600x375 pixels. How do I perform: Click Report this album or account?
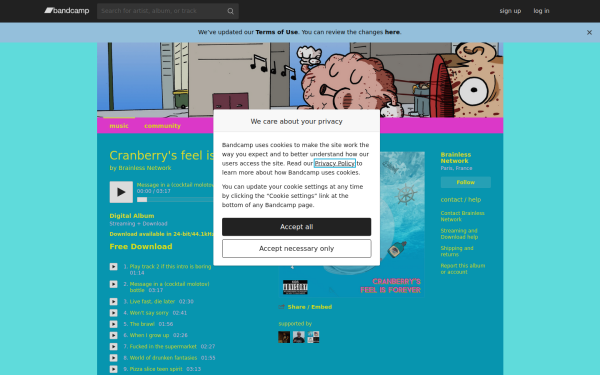click(463, 269)
